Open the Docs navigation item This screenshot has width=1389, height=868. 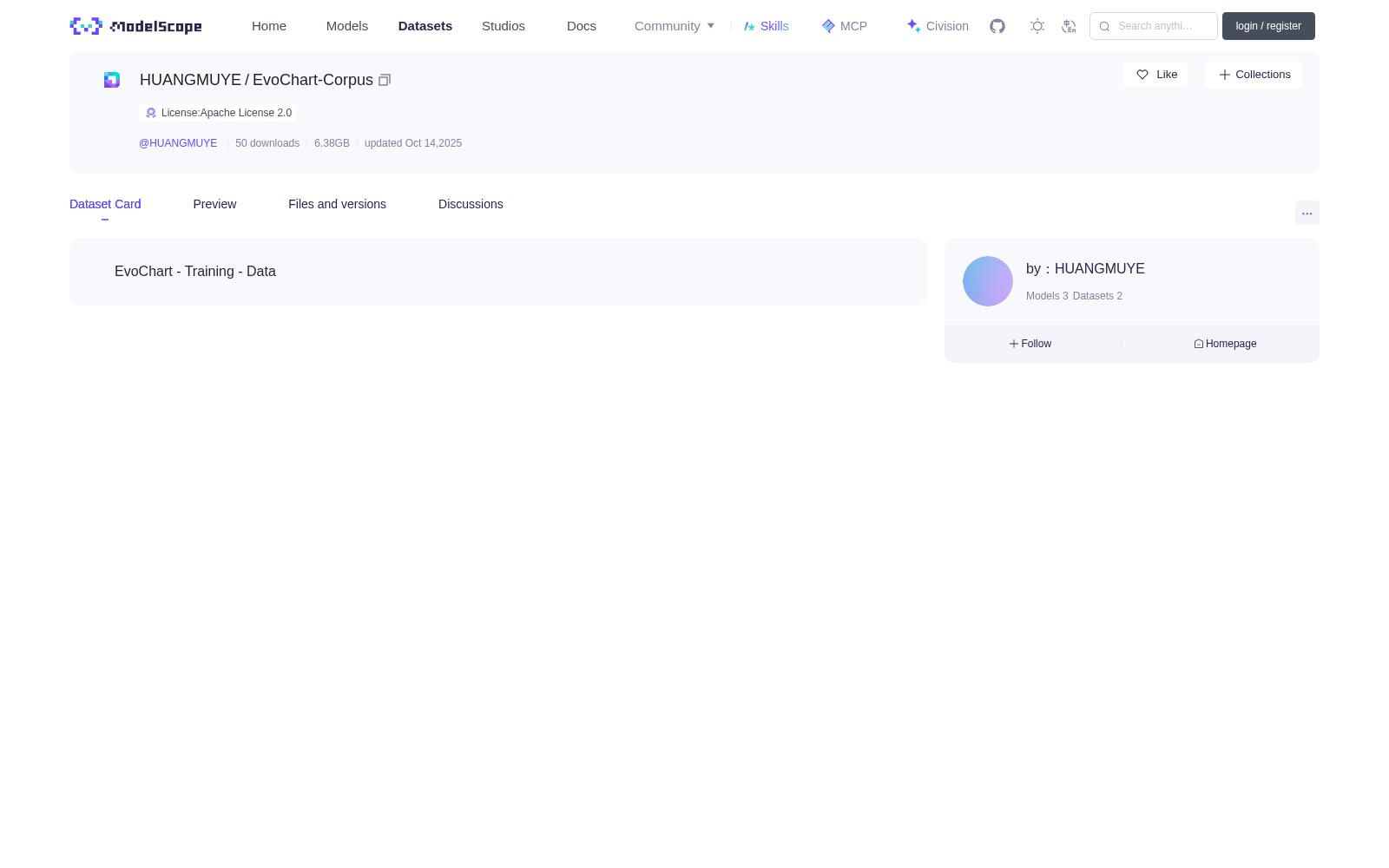point(582,26)
